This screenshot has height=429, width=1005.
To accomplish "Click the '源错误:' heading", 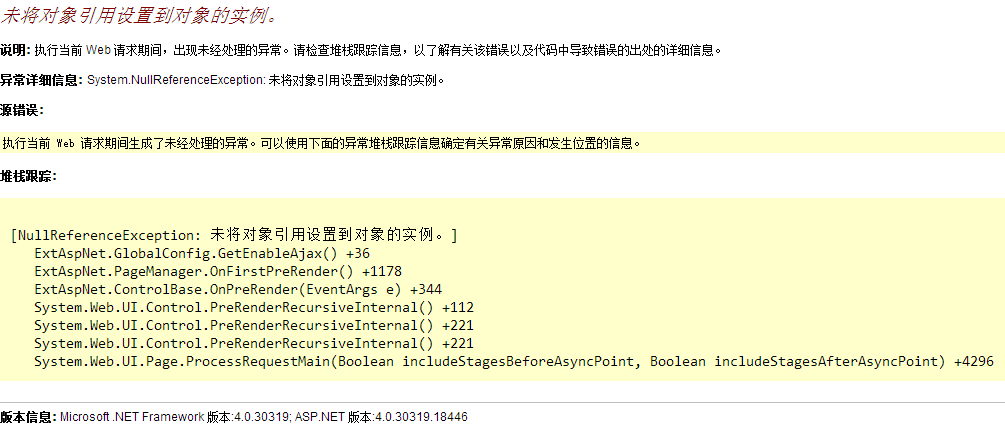I will tap(22, 110).
